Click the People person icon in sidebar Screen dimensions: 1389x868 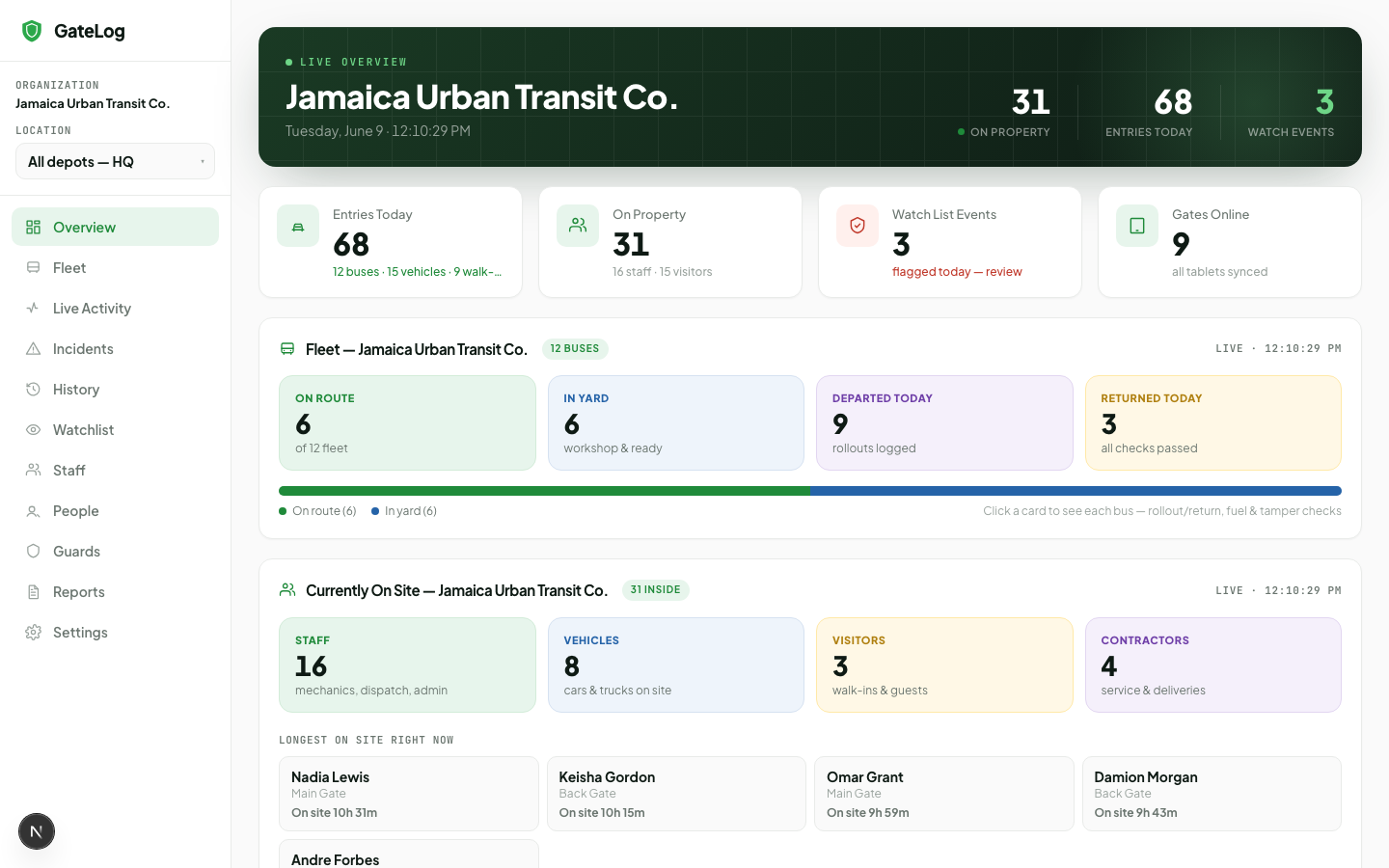pyautogui.click(x=33, y=511)
